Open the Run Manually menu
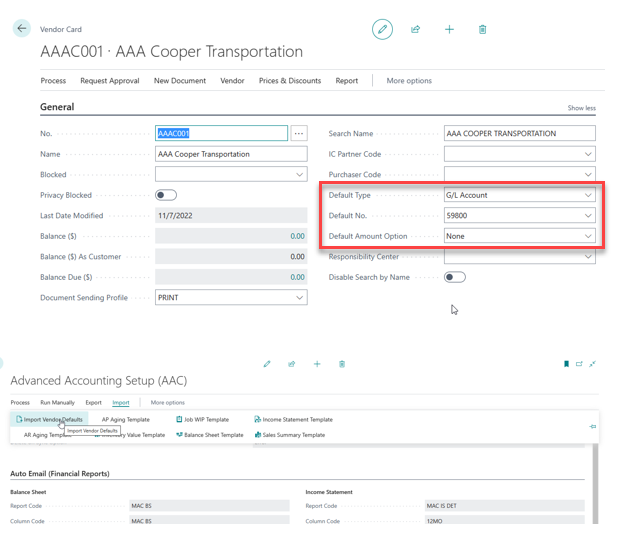 click(x=57, y=402)
